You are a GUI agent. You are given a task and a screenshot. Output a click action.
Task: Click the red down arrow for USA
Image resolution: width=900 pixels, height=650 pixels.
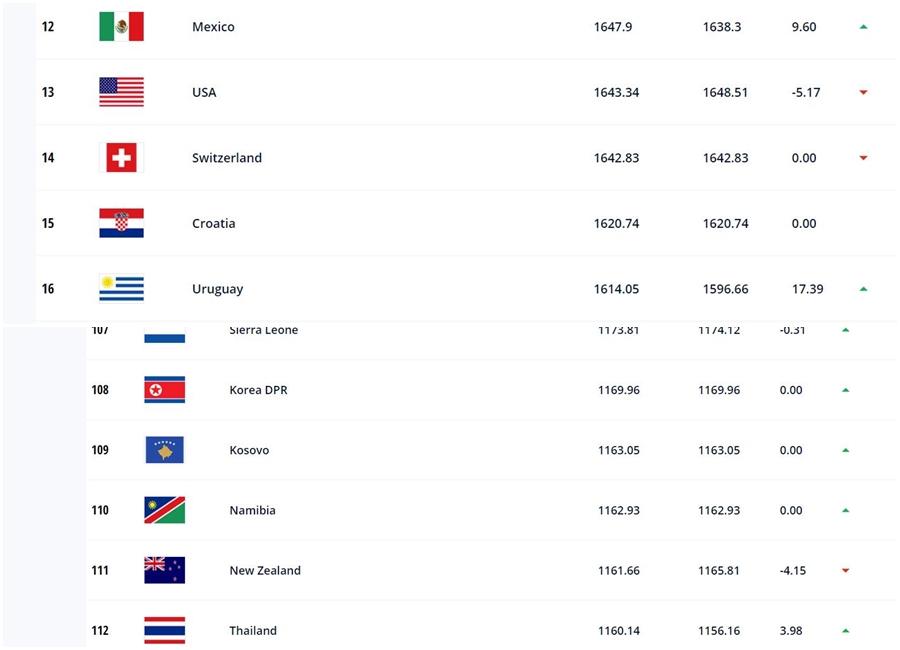tap(863, 92)
